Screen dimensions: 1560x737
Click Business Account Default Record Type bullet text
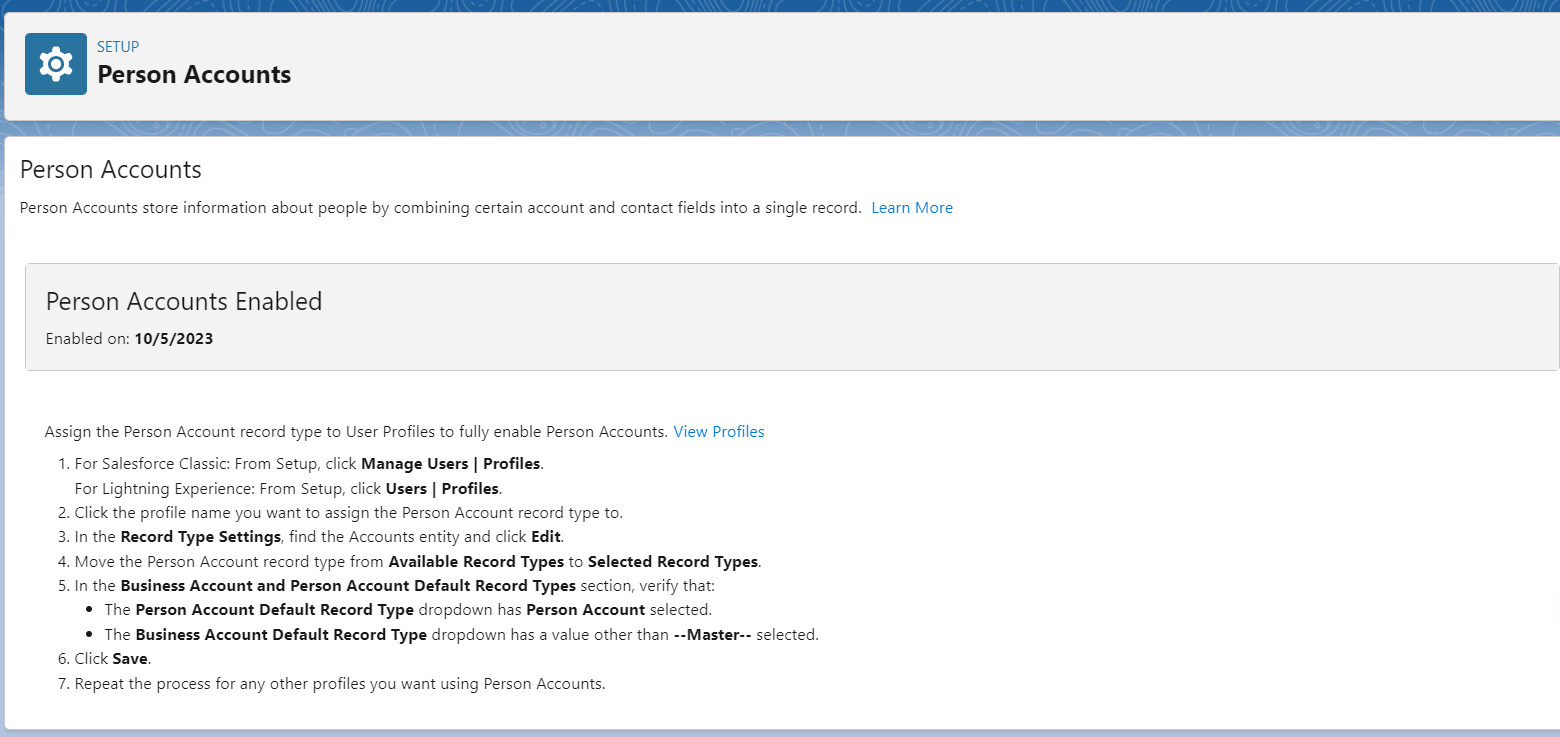click(x=280, y=635)
